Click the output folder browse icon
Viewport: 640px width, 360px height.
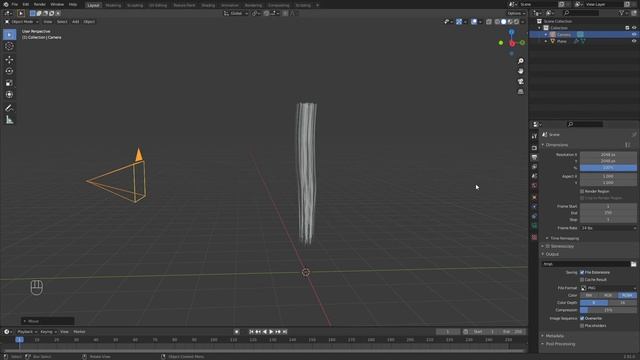point(633,264)
